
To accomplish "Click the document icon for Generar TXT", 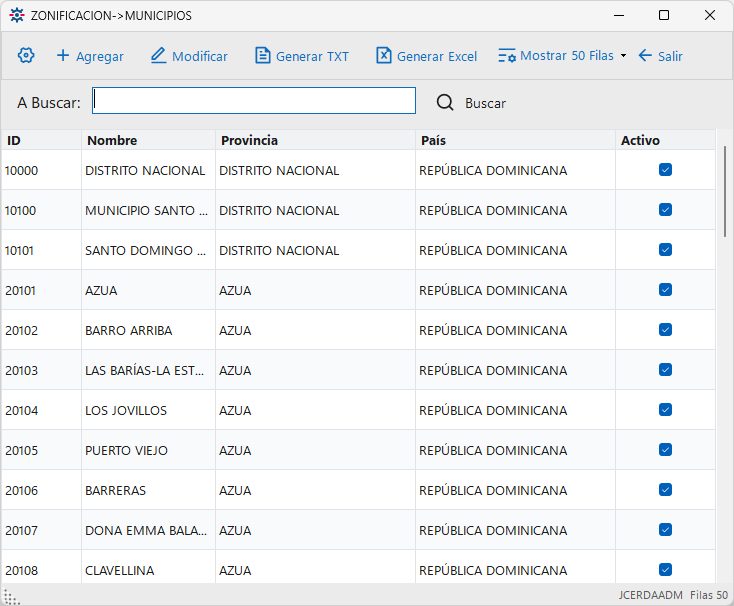I will coord(263,56).
